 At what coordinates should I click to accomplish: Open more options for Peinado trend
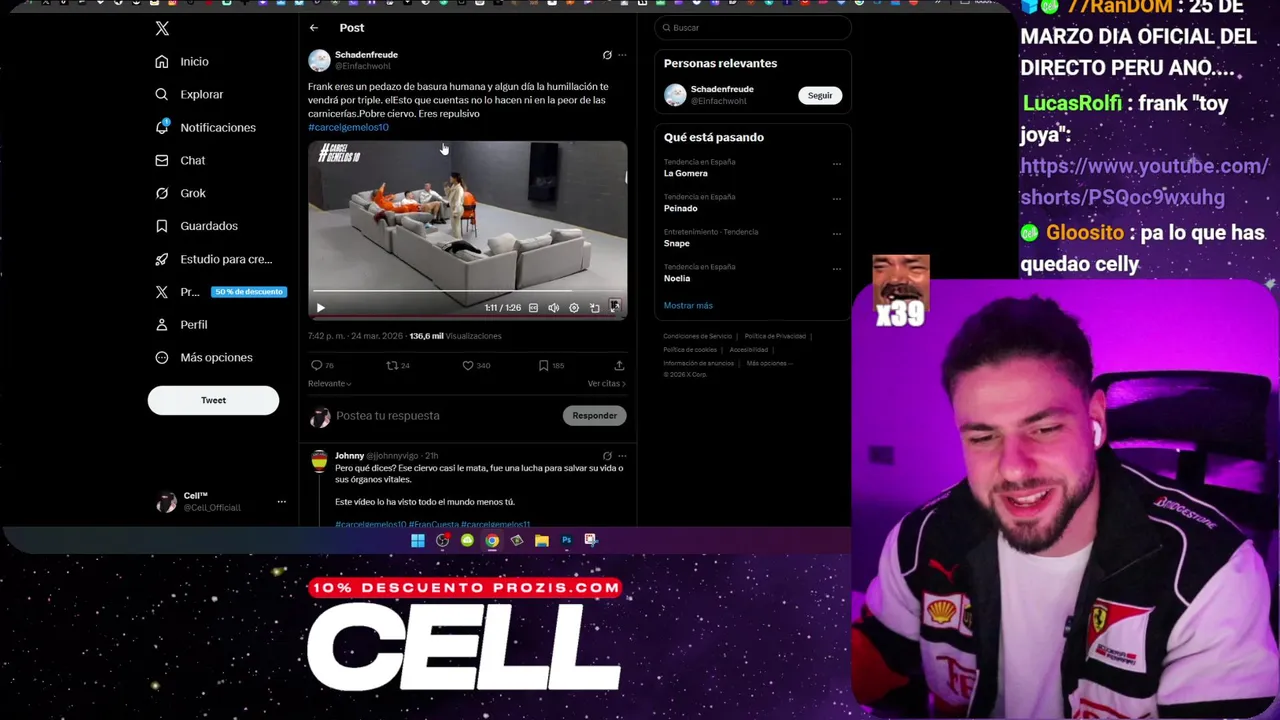(837, 198)
